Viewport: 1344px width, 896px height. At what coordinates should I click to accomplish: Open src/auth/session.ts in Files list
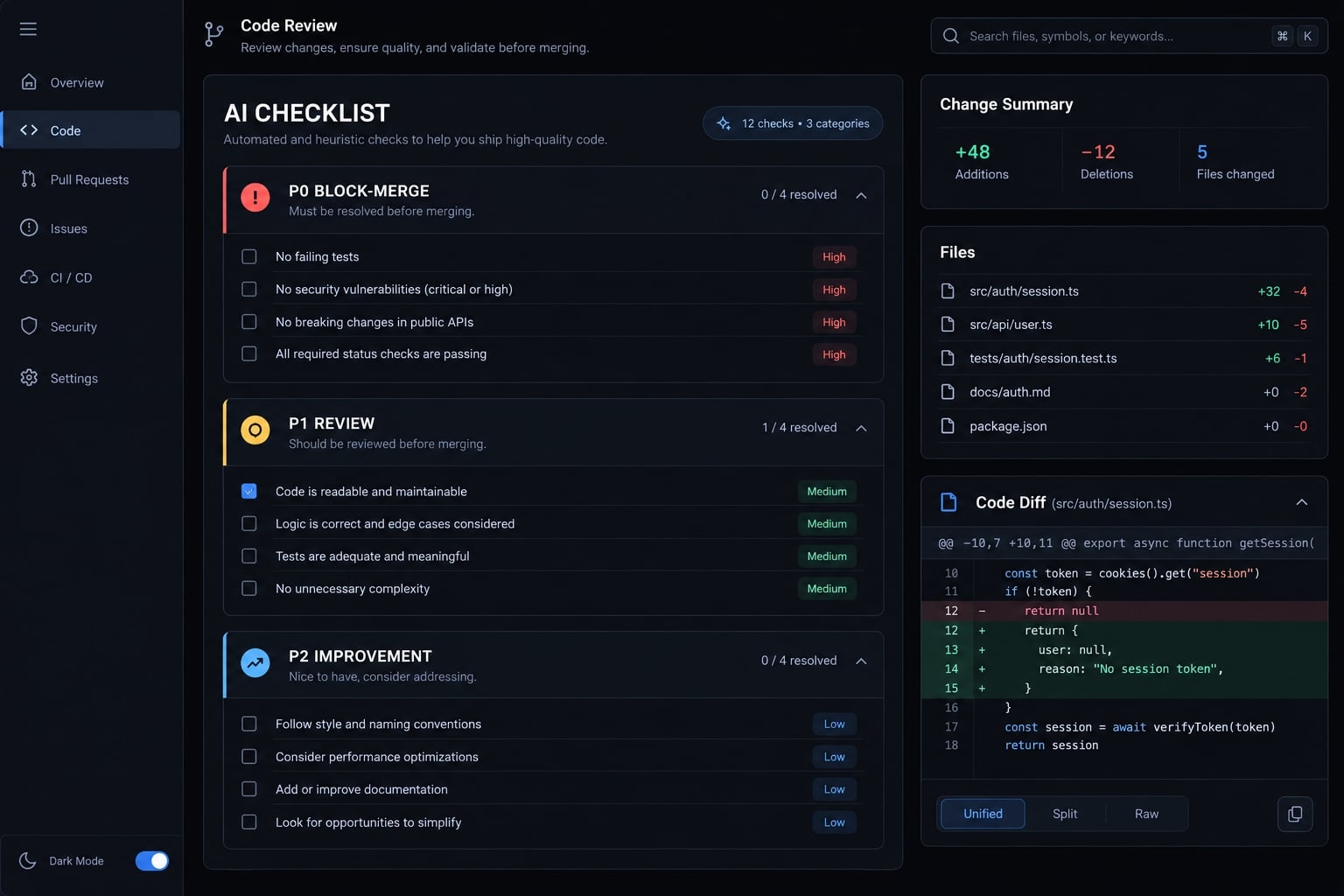pos(1124,291)
